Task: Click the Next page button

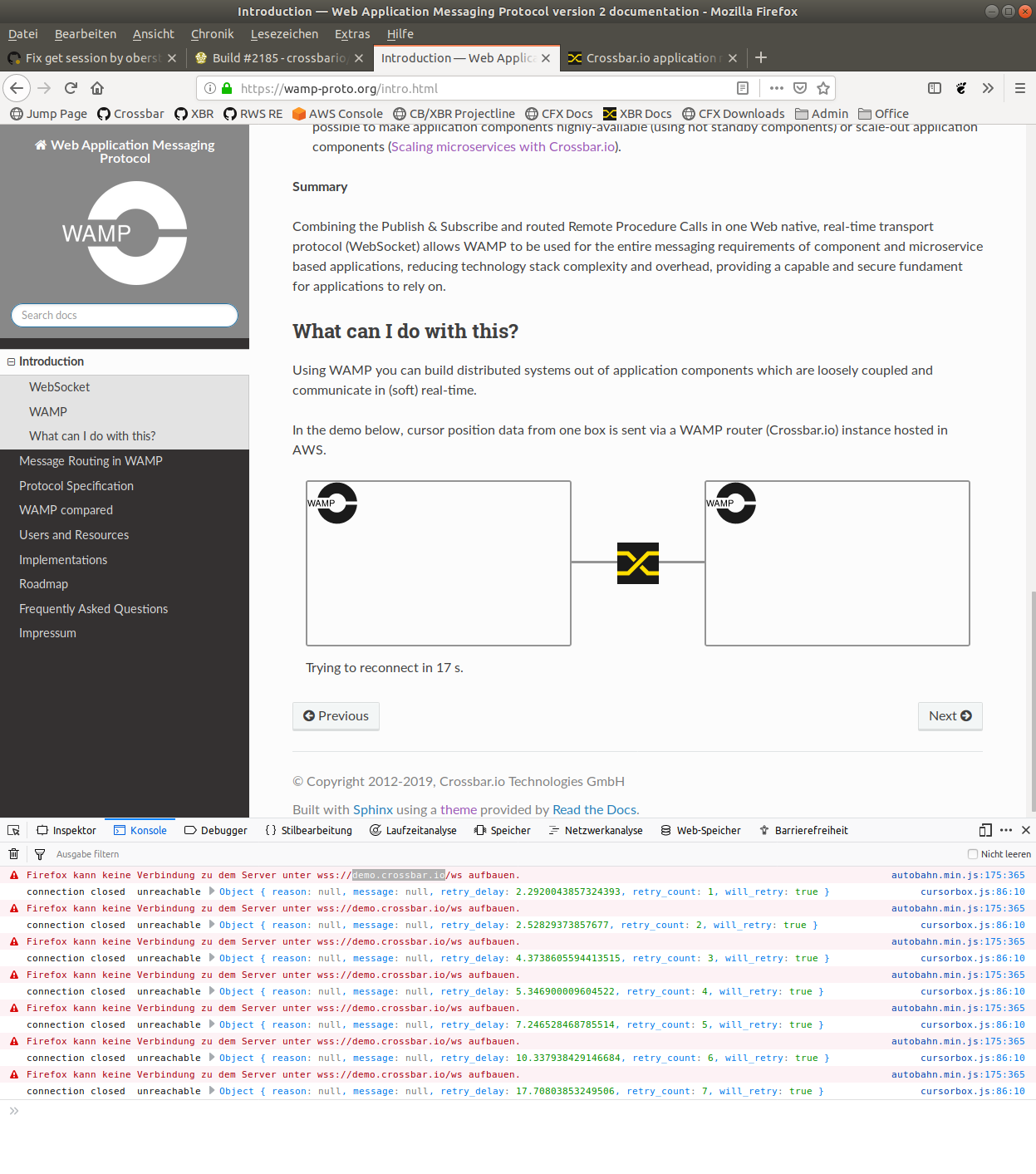Action: pyautogui.click(x=950, y=716)
